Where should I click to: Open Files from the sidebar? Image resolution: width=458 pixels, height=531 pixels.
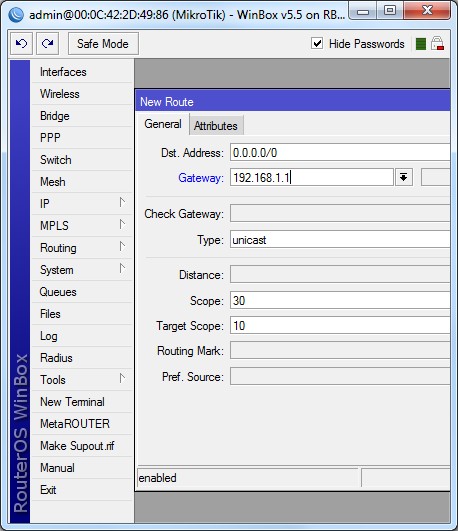pos(82,314)
